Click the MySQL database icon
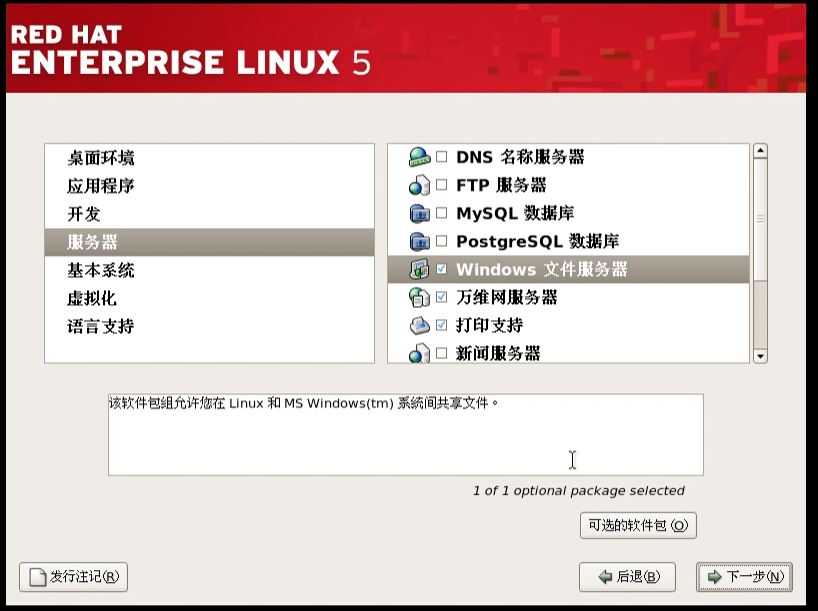818x611 pixels. pos(419,213)
